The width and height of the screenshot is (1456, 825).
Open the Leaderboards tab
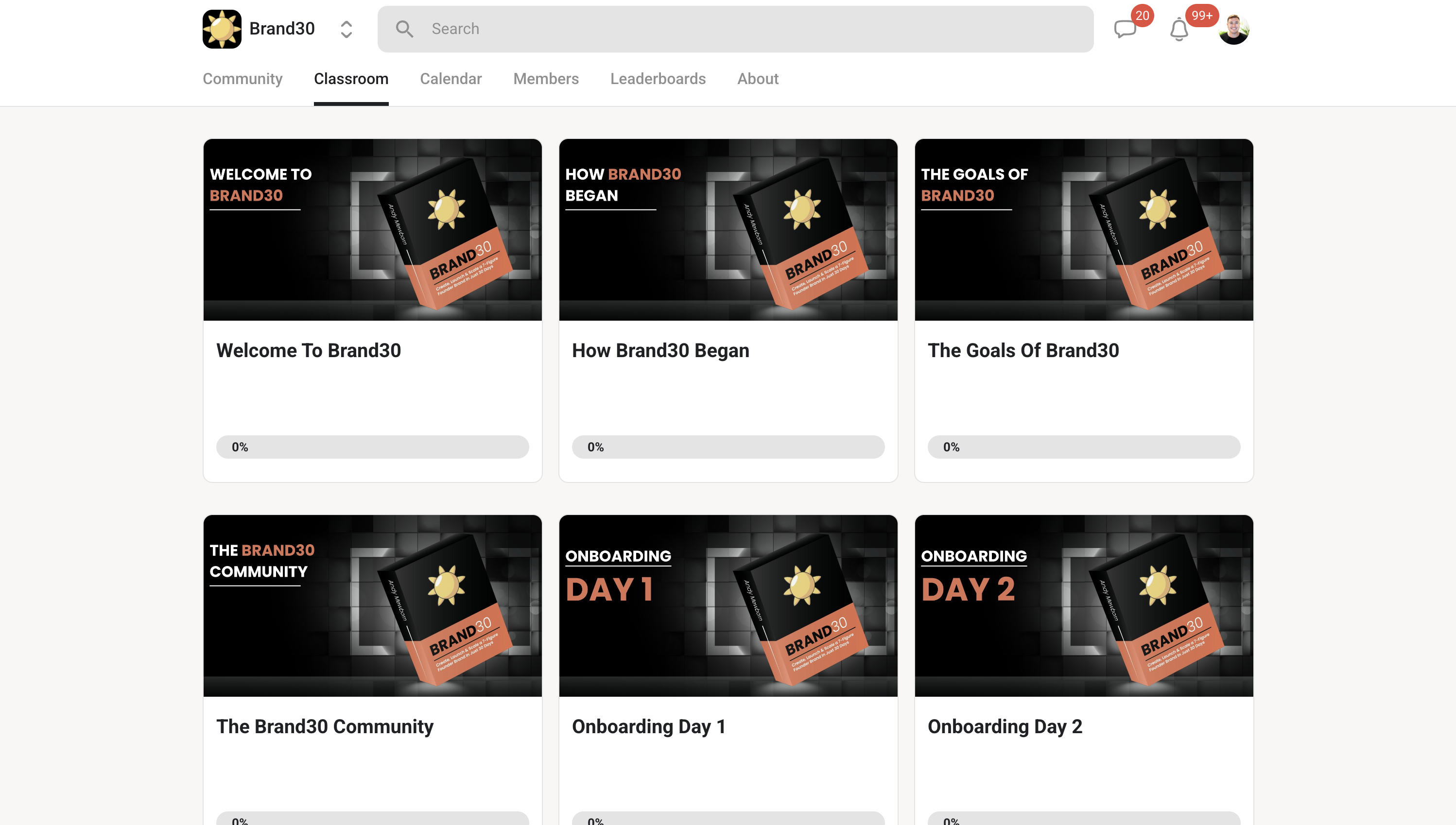pyautogui.click(x=658, y=79)
